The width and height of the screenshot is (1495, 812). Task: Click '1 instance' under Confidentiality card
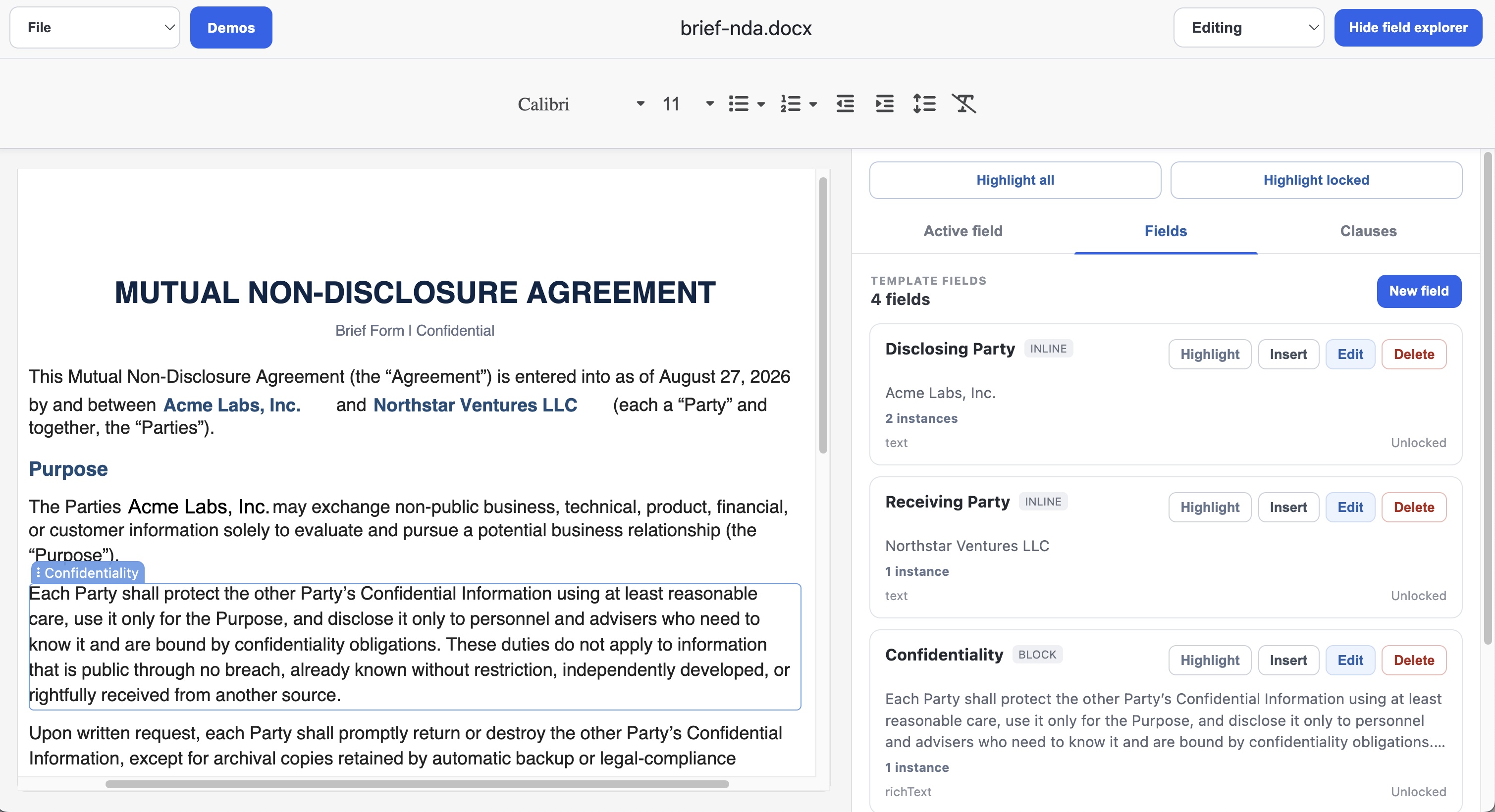click(x=917, y=767)
